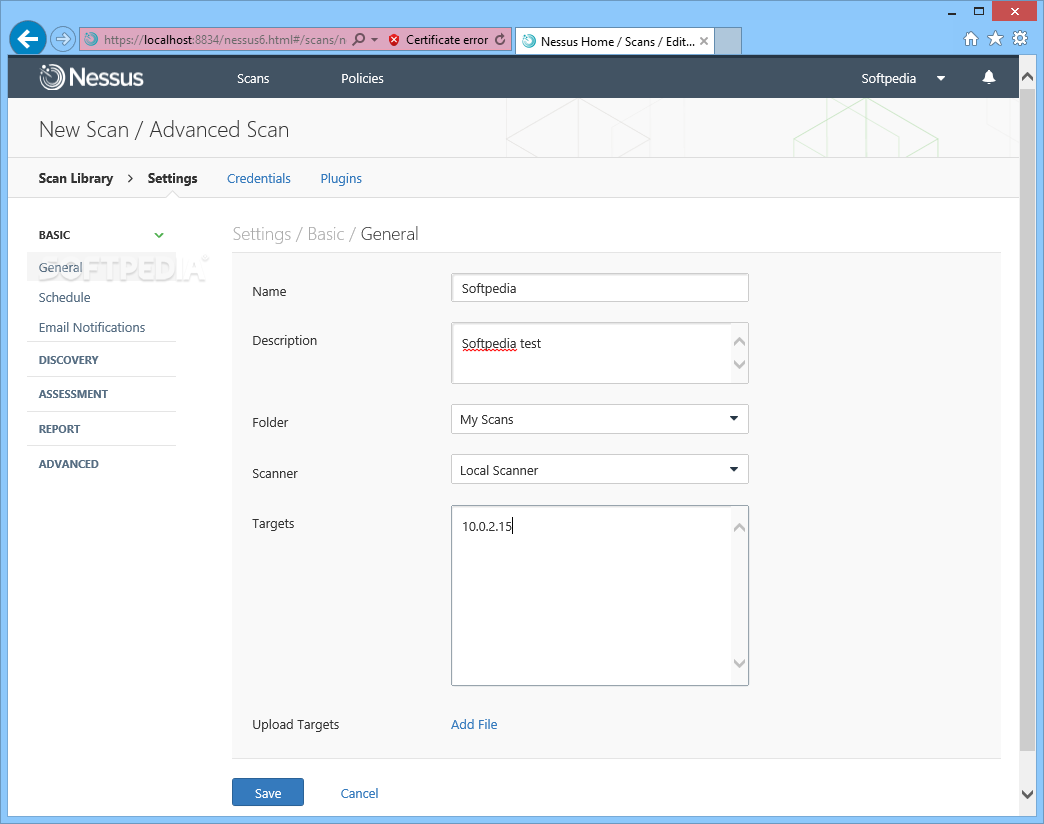The height and width of the screenshot is (824, 1044).
Task: Open the Scans menu
Action: pyautogui.click(x=253, y=79)
